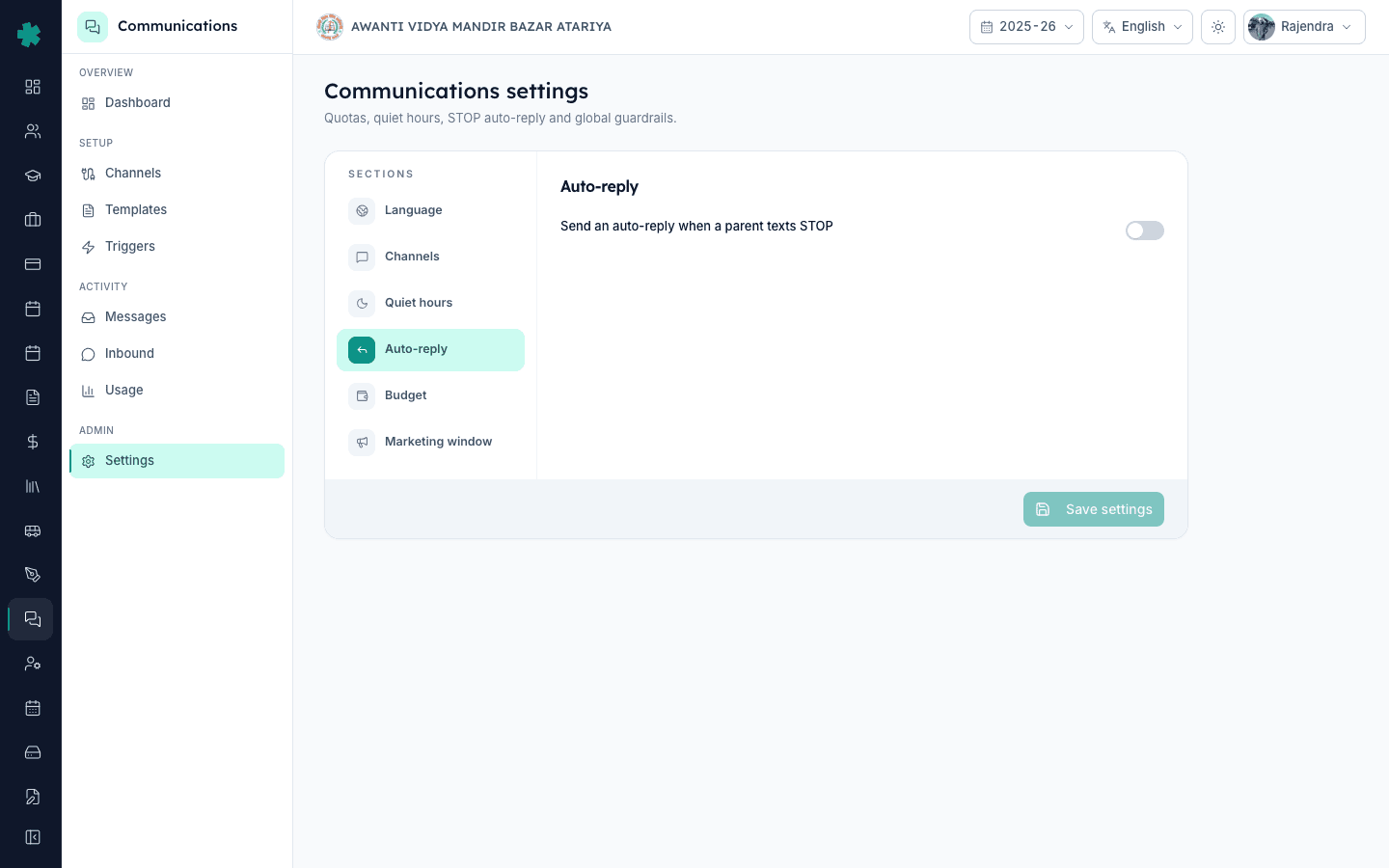Open the calendar with dotted days icon
The image size is (1389, 868).
click(33, 708)
